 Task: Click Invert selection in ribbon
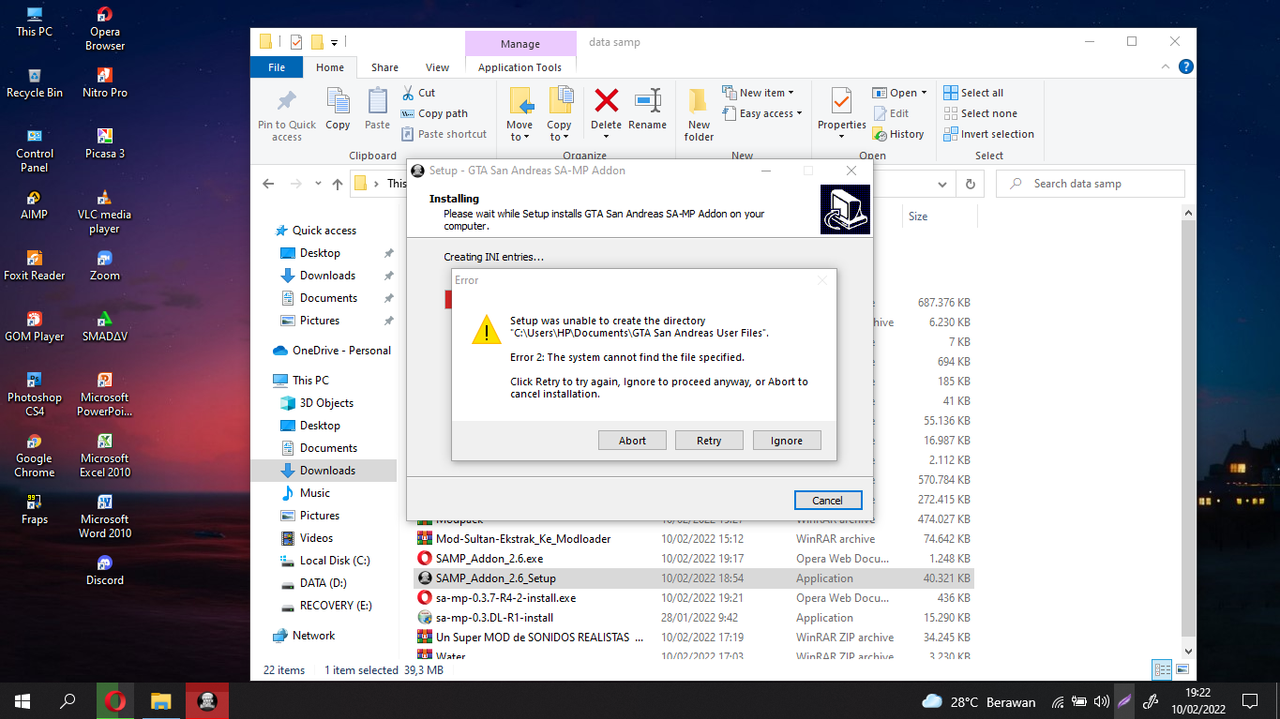988,134
